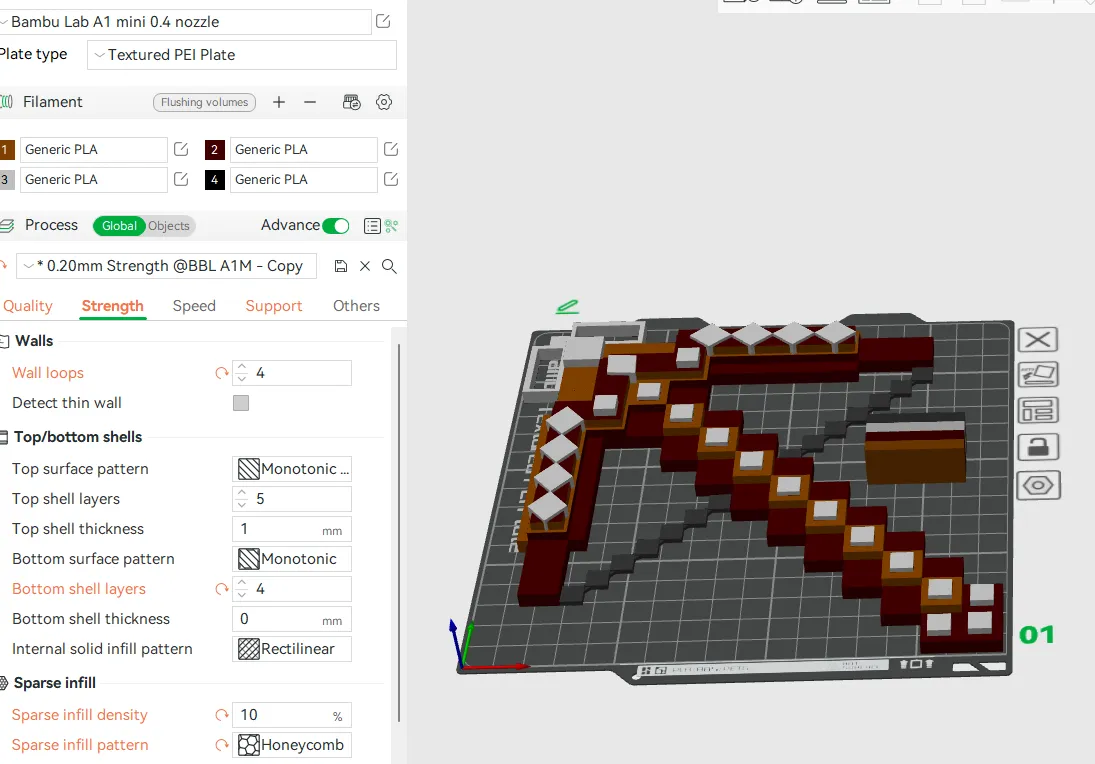This screenshot has width=1095, height=764.
Task: Sync filament list from AMS icon
Action: pos(351,101)
